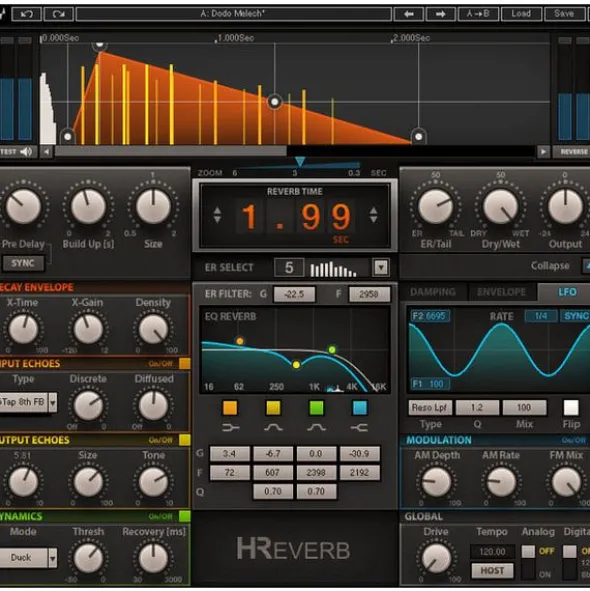Click the orange EQ node on graph
The image size is (590, 591).
click(x=240, y=341)
